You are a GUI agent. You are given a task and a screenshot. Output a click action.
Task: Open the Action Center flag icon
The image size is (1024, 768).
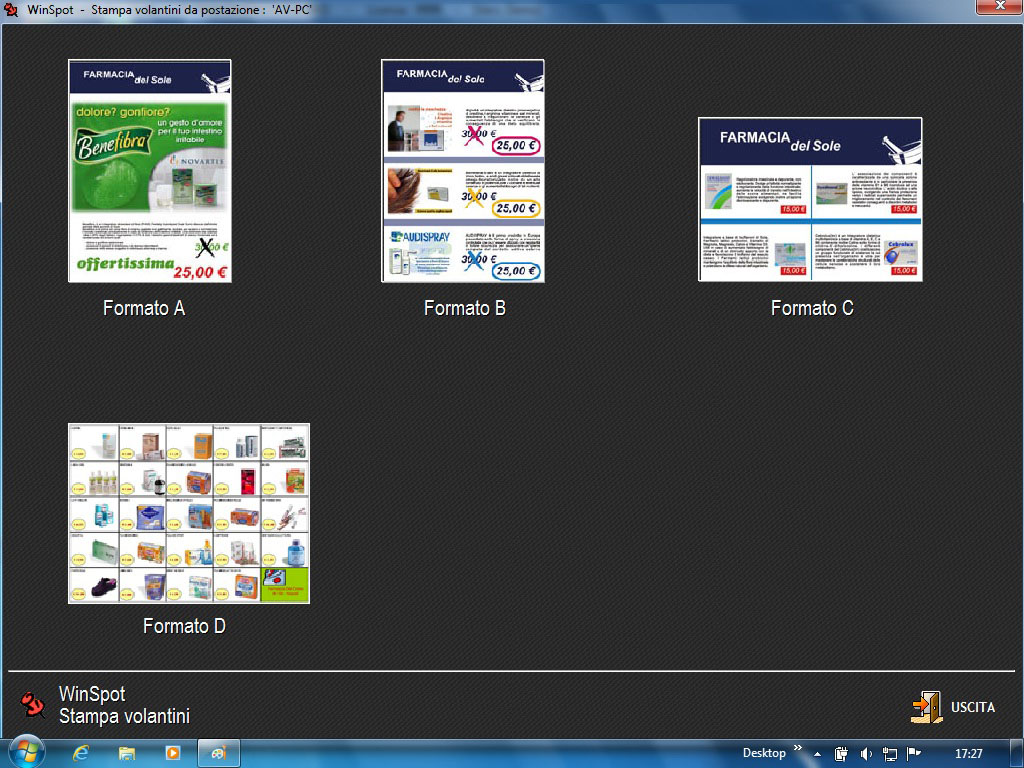913,753
